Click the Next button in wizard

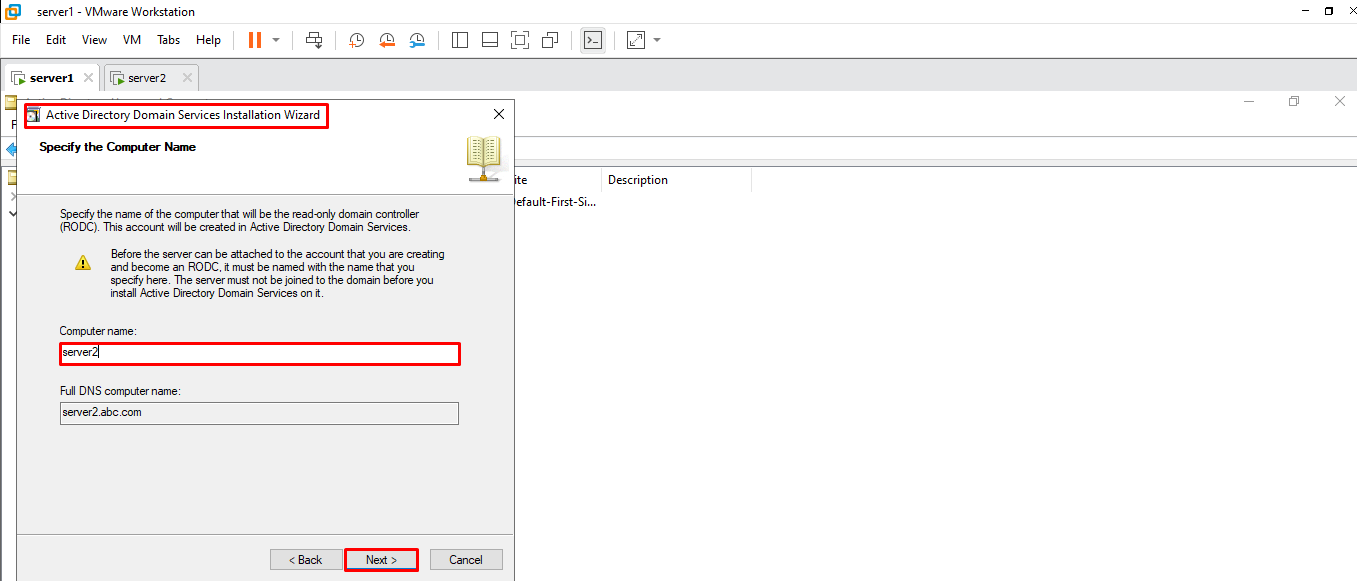click(381, 560)
